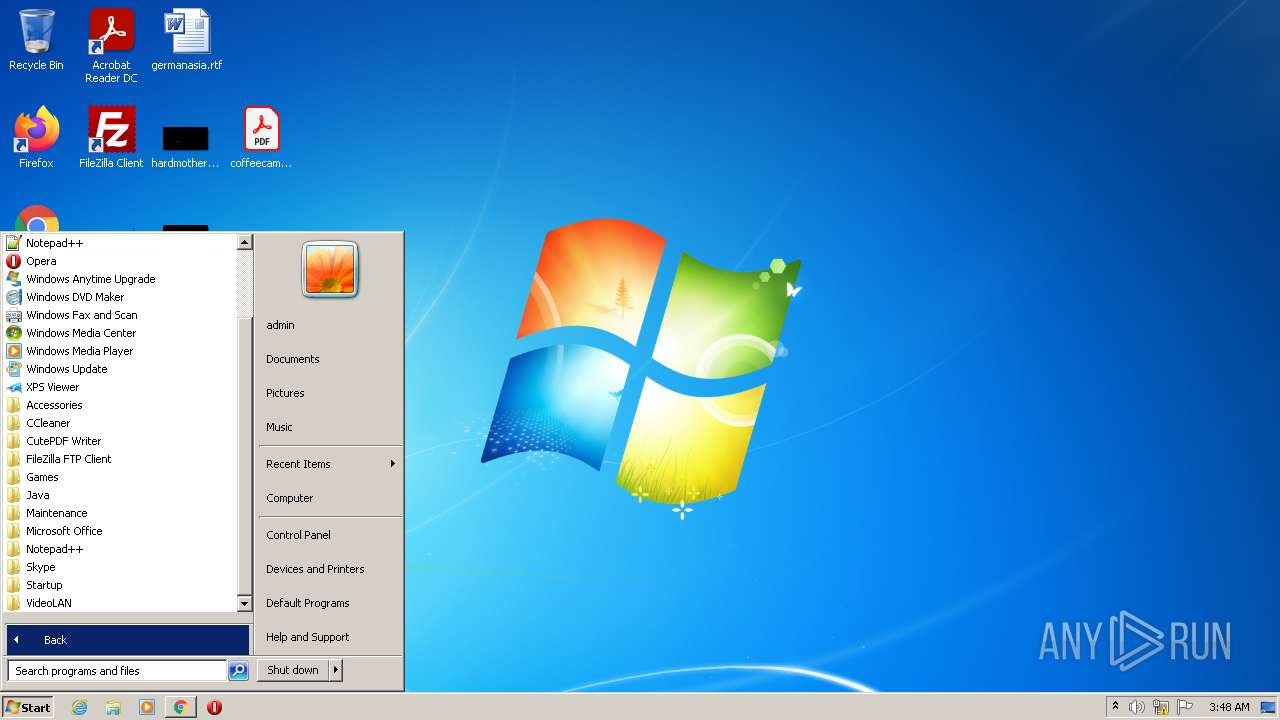Switch to Chrome on the taskbar
Viewport: 1280px width, 720px height.
180,707
